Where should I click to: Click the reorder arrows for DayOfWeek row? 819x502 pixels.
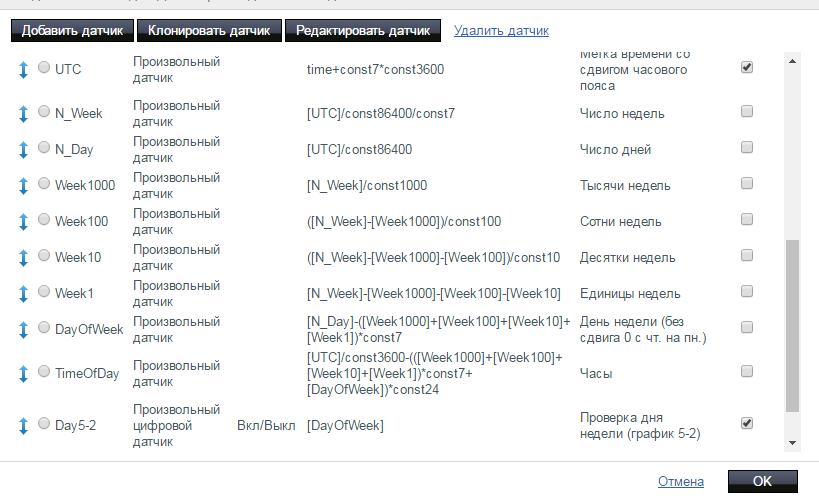tap(23, 329)
